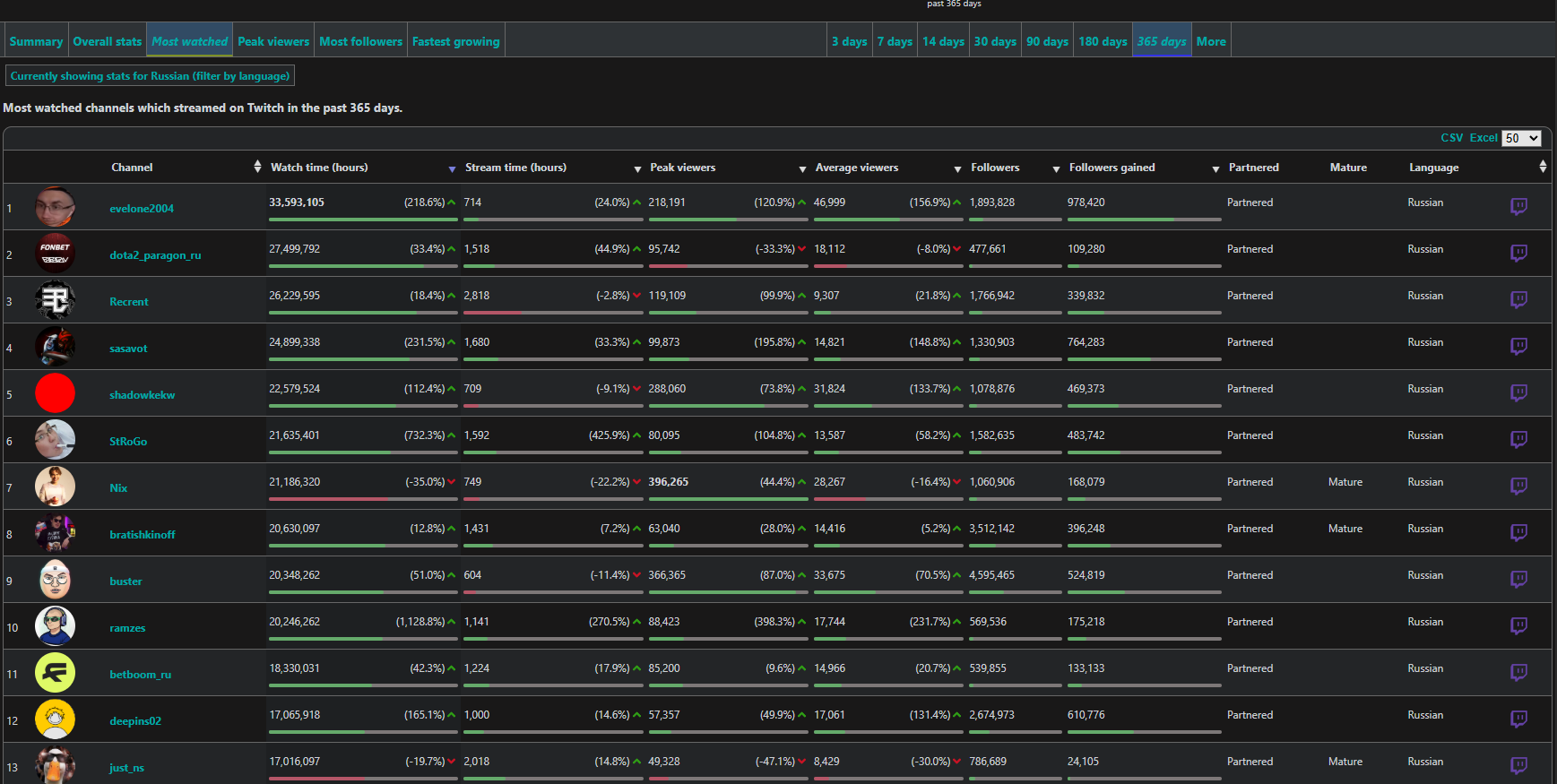Open shadowkekw channel link
Viewport: 1557px width, 784px height.
tap(143, 395)
